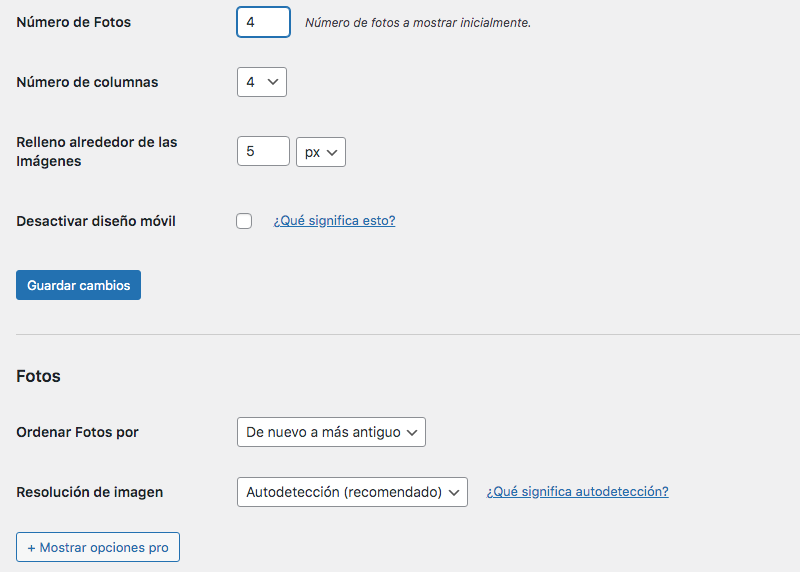Click the Ordenar Fotos por label

tap(78, 432)
